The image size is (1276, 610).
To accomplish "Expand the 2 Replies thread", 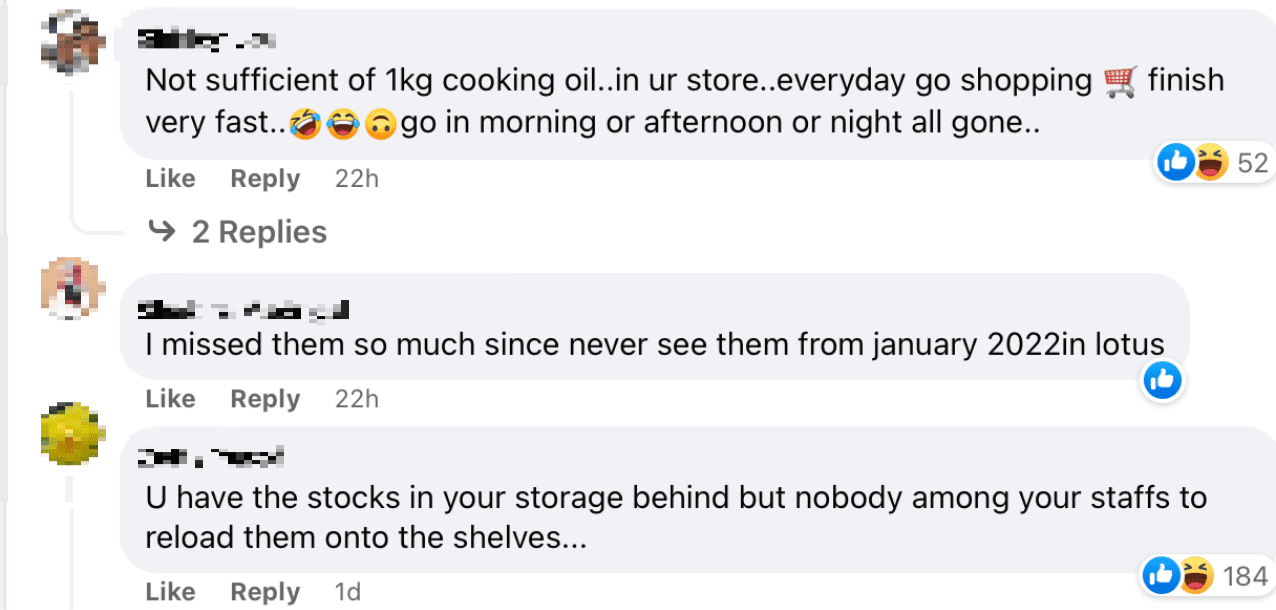I will [259, 231].
